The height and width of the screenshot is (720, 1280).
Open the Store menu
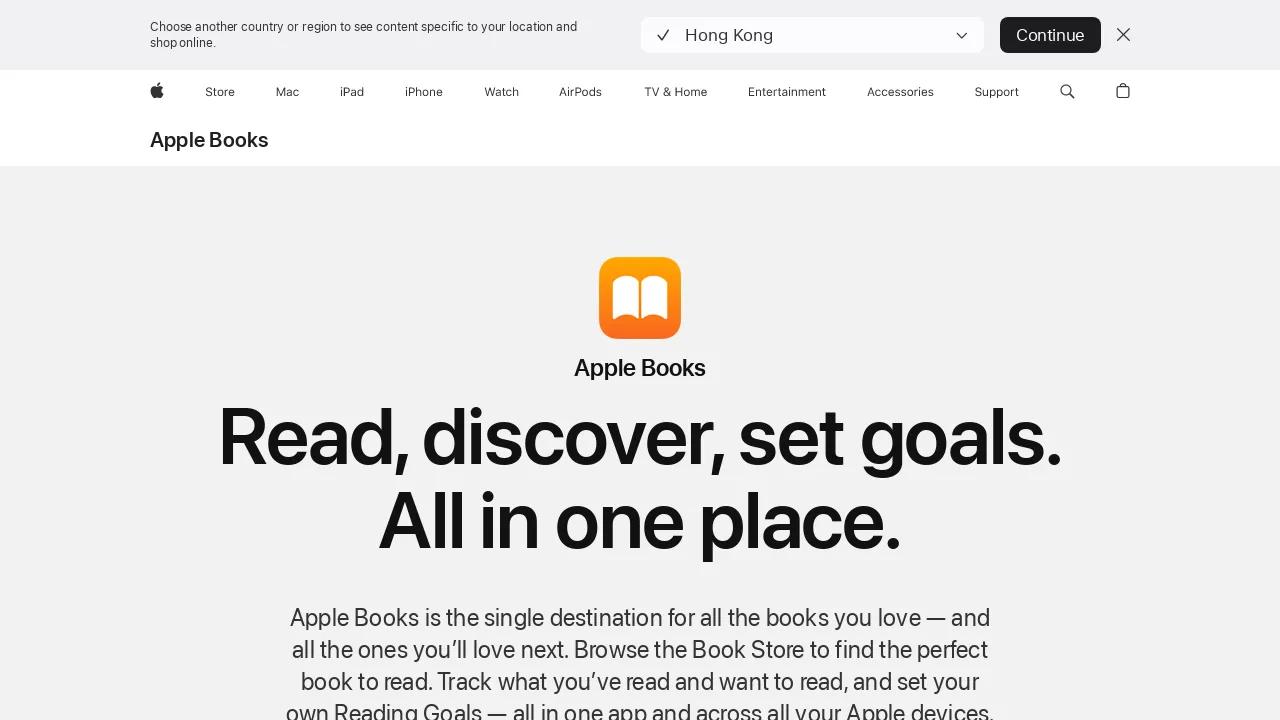(220, 92)
